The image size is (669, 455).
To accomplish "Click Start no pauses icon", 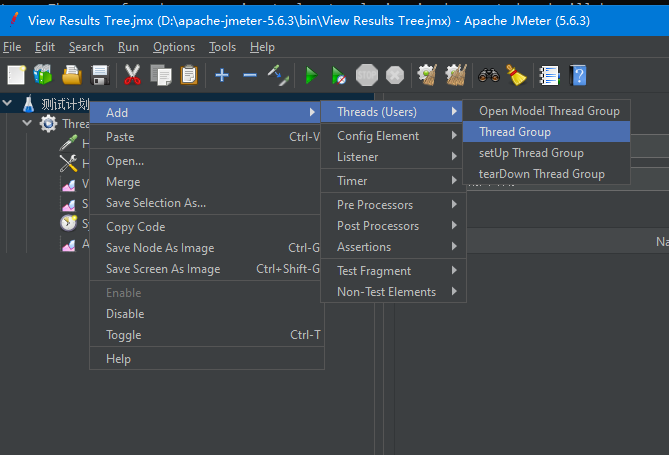I will [x=339, y=75].
